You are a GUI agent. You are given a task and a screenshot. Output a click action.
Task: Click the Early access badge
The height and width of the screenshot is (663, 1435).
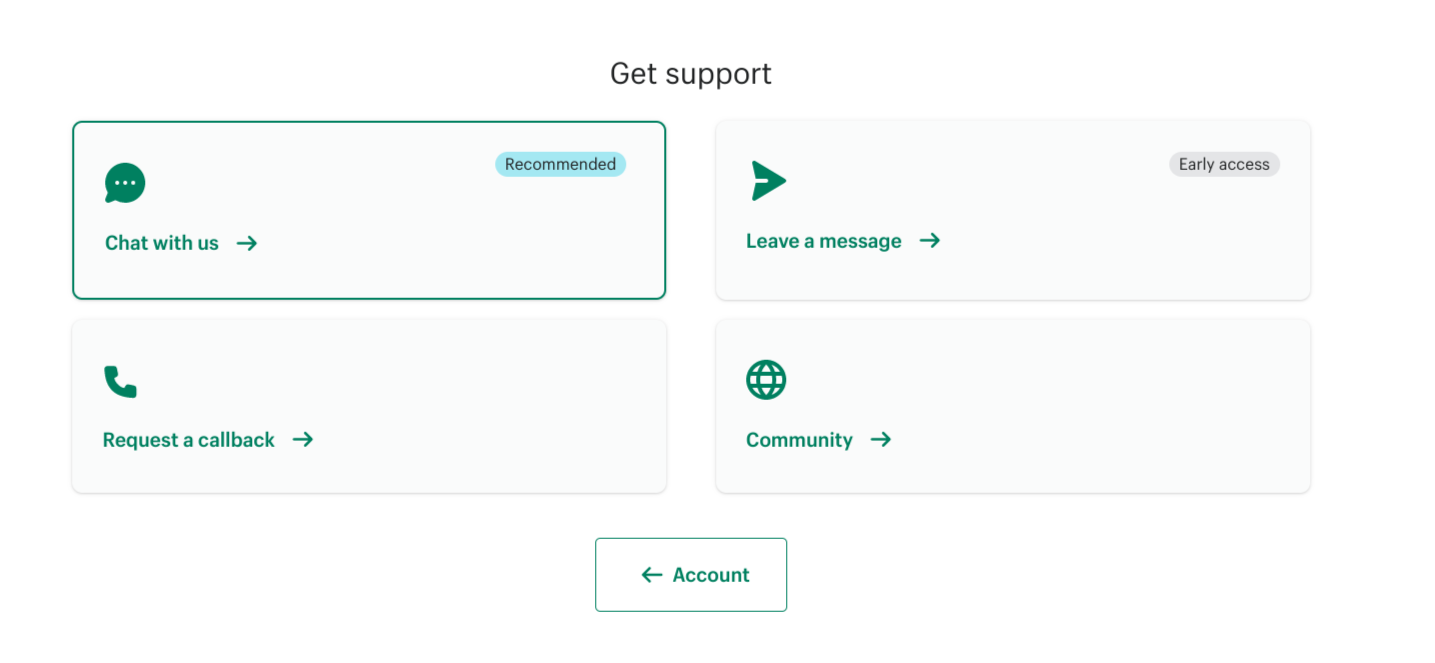tap(1224, 164)
